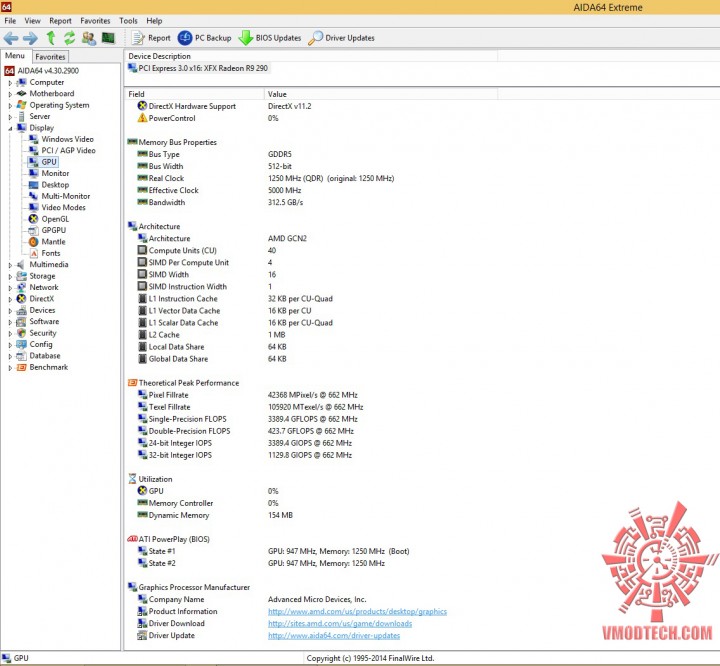Click the green Up arrow icon
720x666 pixels.
(51, 38)
